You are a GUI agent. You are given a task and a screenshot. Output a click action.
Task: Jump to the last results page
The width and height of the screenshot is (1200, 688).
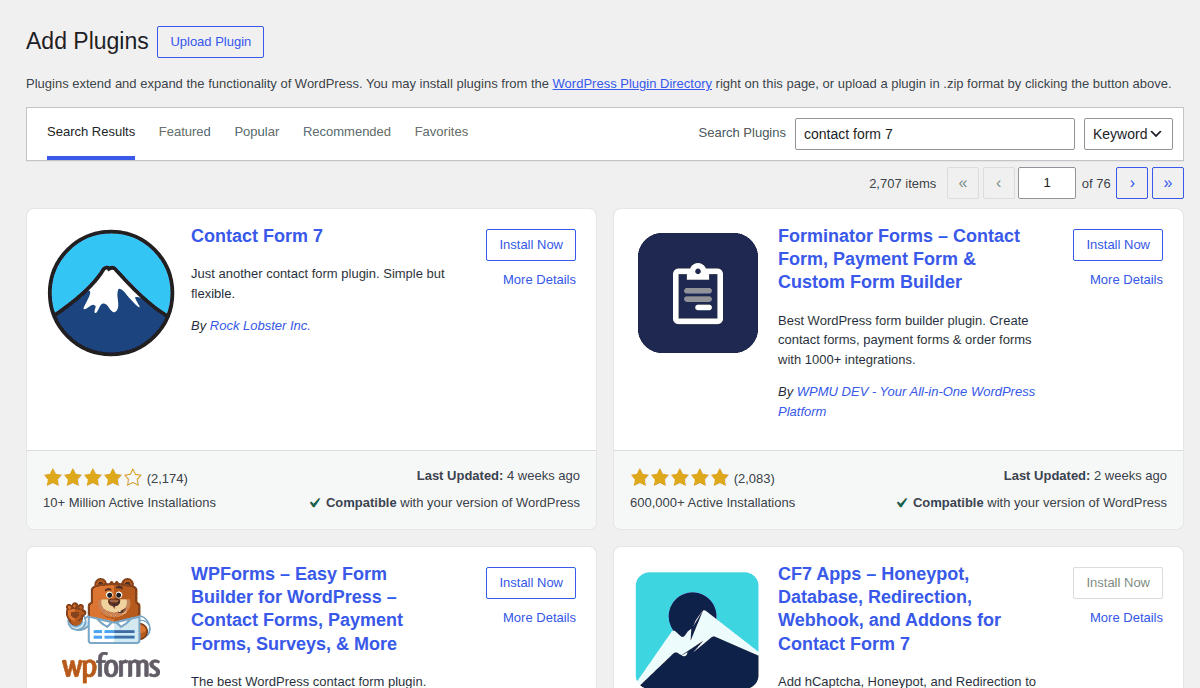pyautogui.click(x=1168, y=183)
